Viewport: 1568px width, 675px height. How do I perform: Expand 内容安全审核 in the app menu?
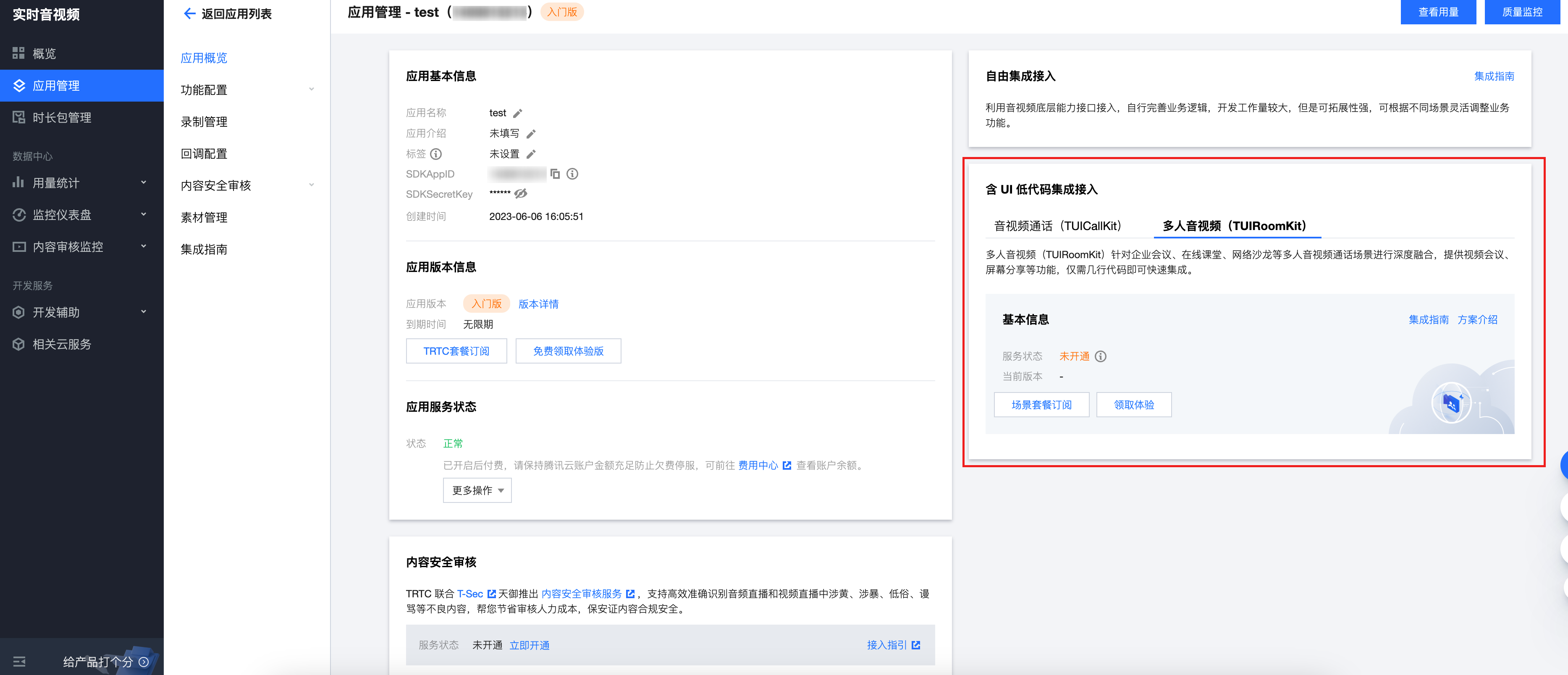click(x=247, y=185)
